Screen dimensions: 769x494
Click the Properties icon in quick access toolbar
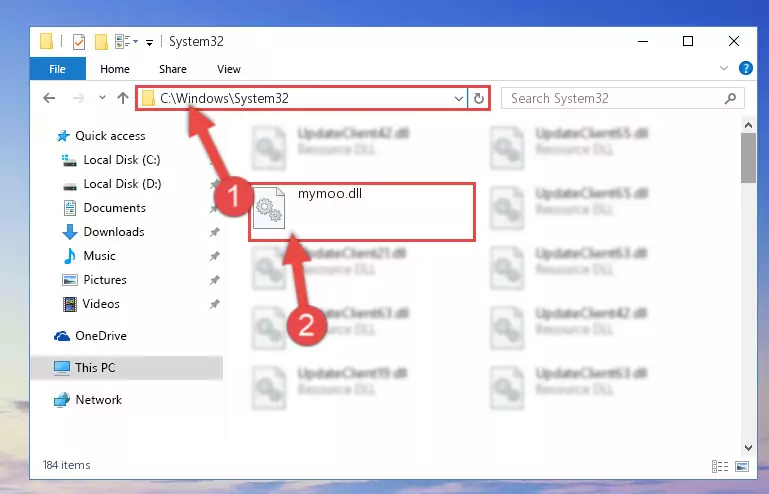point(78,42)
